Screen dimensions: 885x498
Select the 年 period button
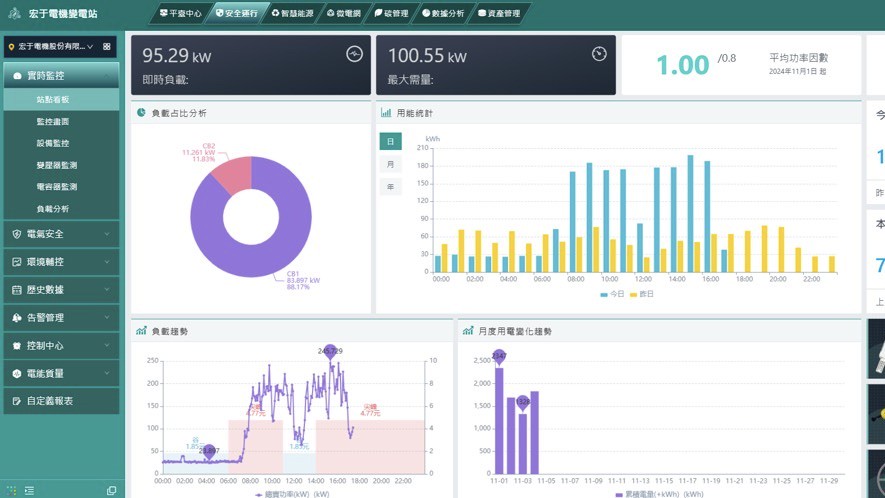click(390, 187)
